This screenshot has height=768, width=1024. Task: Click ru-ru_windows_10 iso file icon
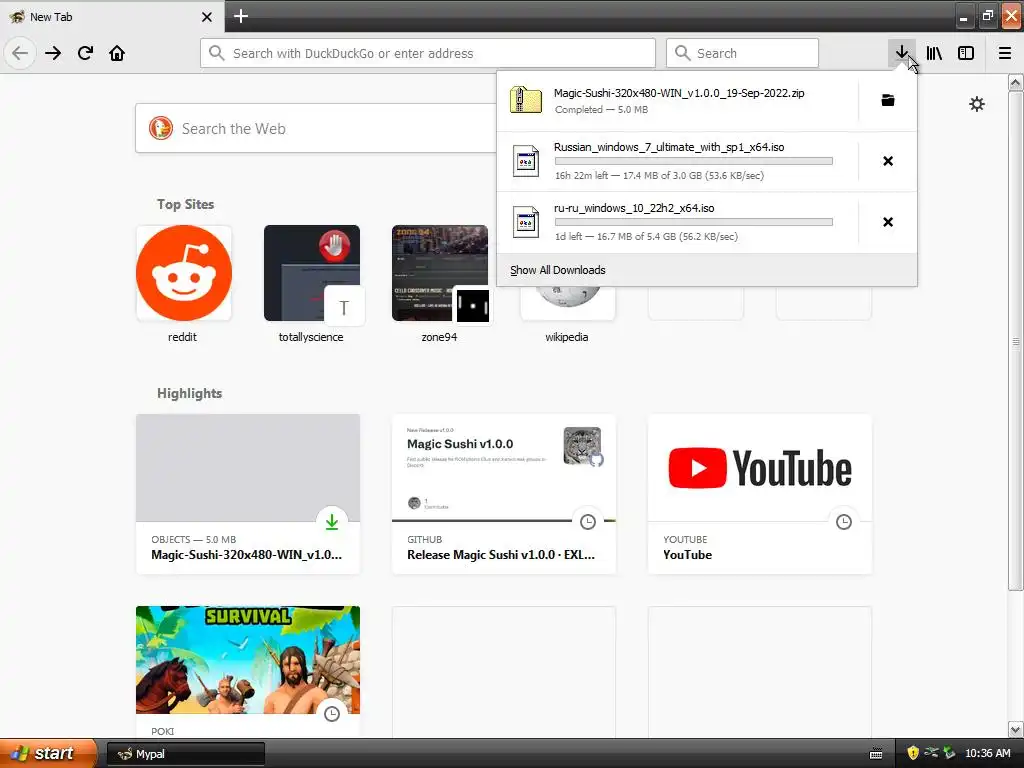(x=526, y=222)
